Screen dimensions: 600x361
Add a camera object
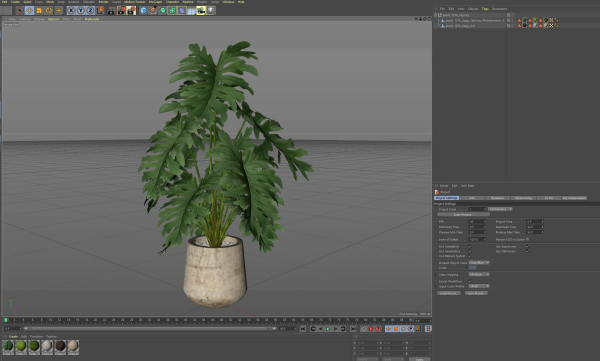pyautogui.click(x=201, y=11)
